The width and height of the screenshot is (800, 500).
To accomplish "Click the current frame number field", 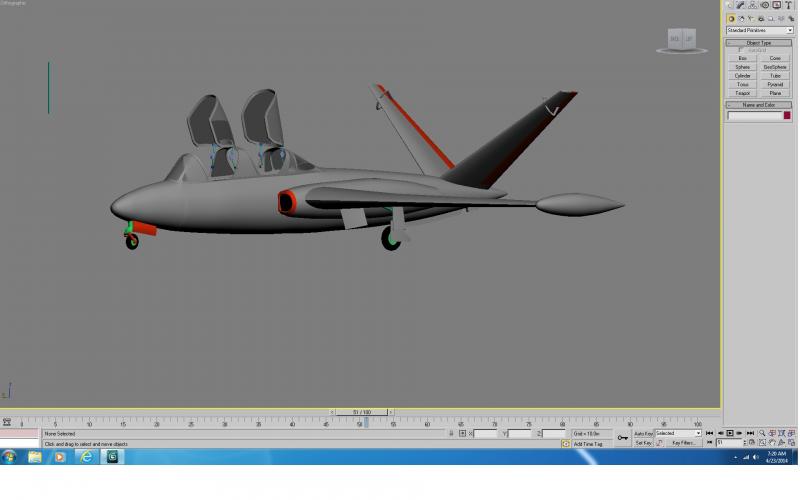I will pos(730,443).
